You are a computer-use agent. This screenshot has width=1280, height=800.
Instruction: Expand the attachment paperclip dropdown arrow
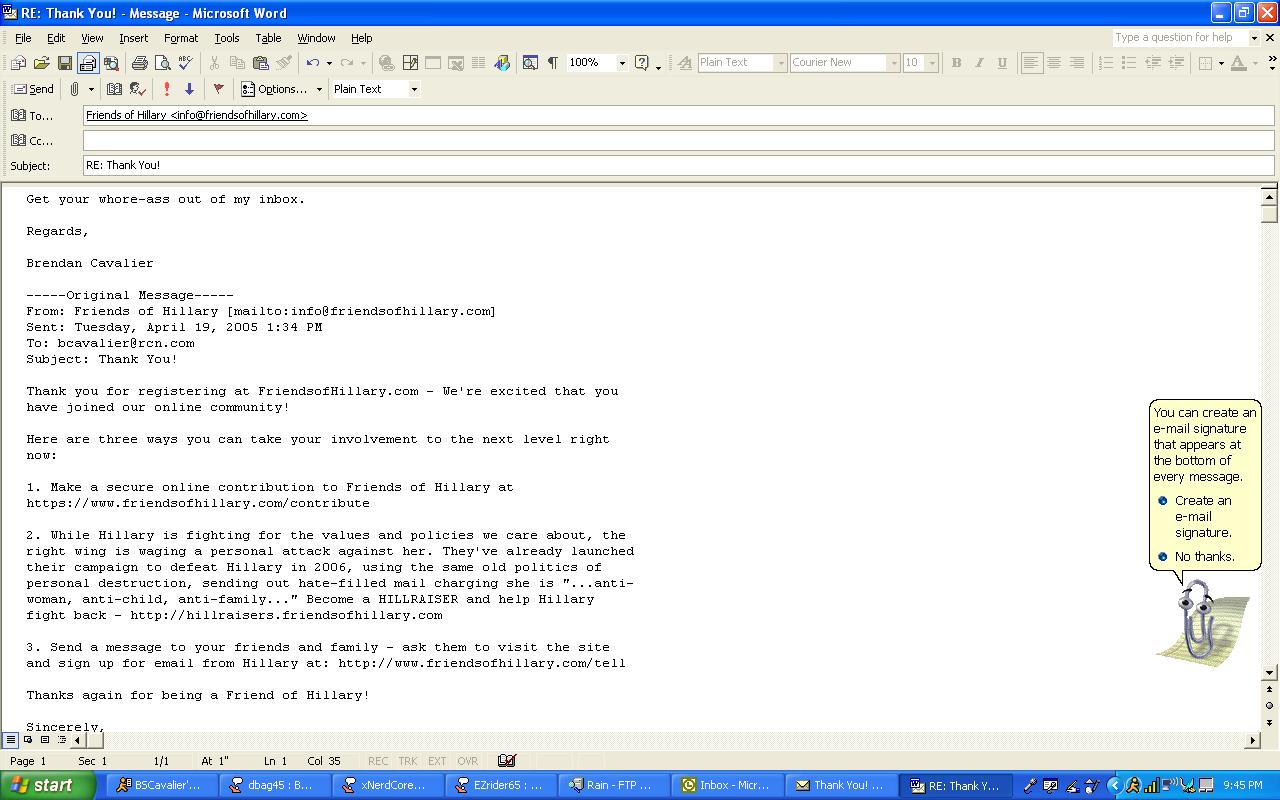pyautogui.click(x=91, y=89)
